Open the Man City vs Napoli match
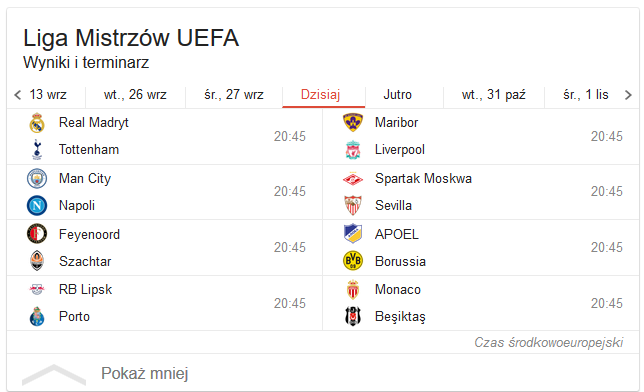Image resolution: width=644 pixels, height=392 pixels. [x=165, y=192]
